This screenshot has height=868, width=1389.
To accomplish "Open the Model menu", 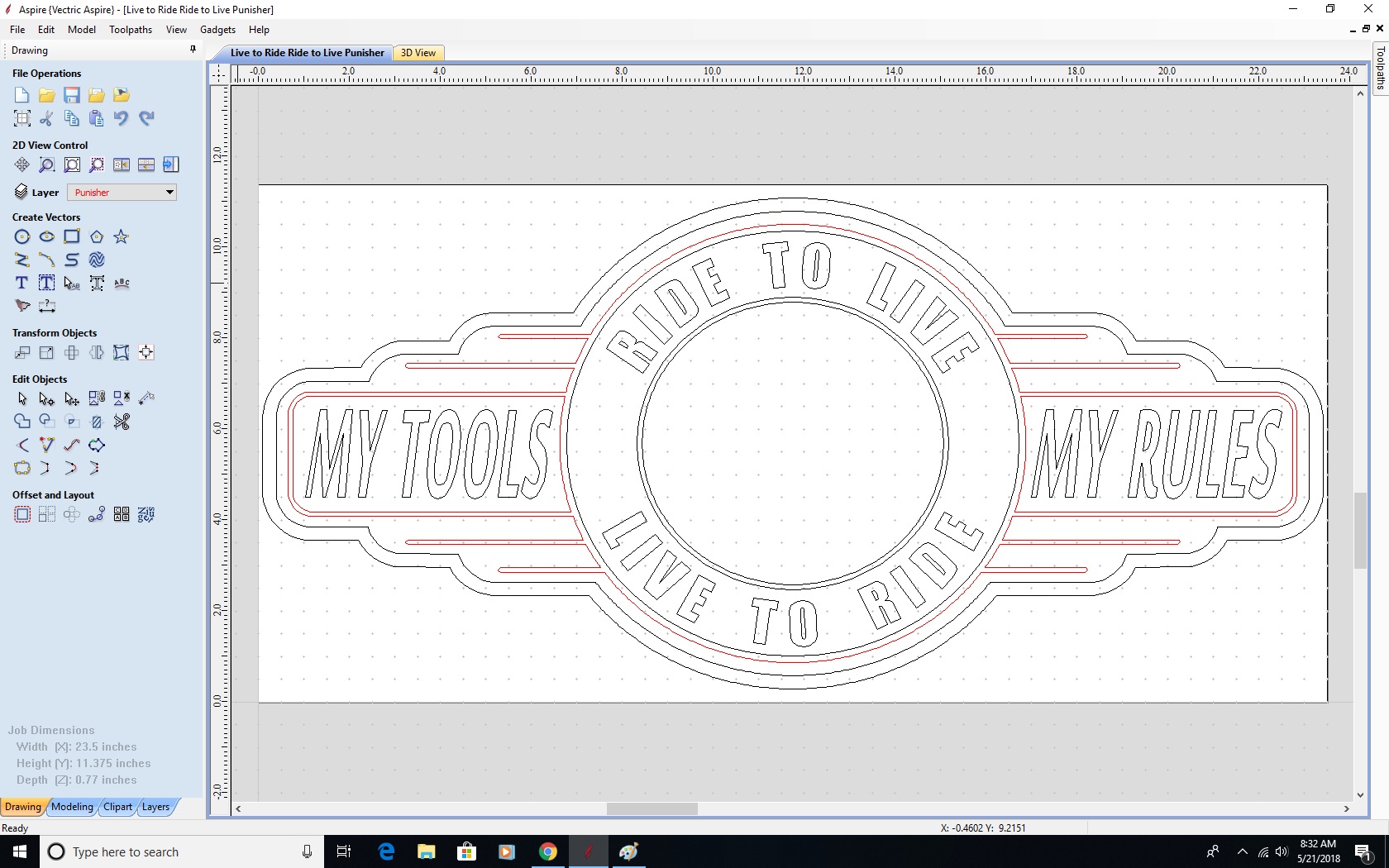I will pos(82,30).
